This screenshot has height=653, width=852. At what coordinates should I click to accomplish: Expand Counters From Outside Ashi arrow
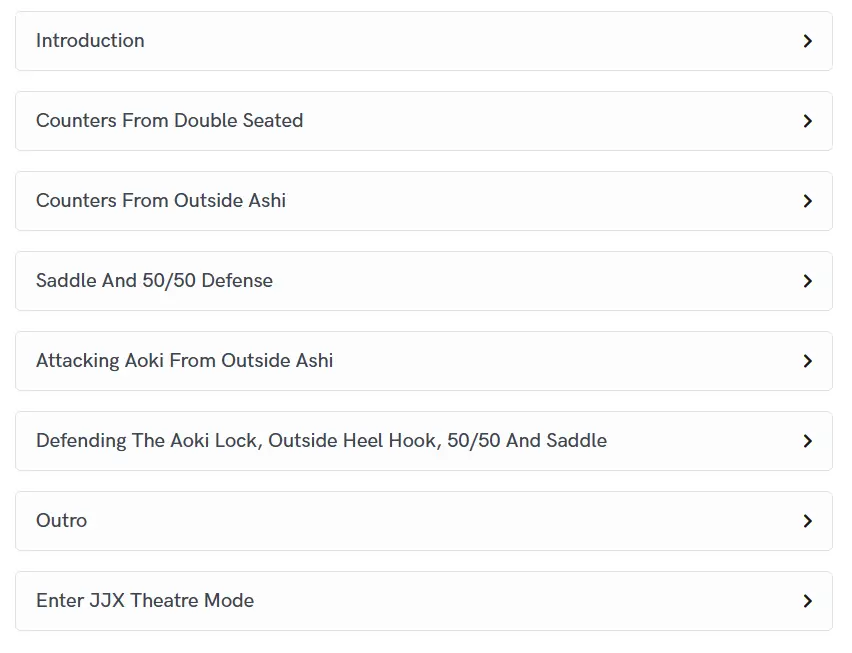tap(807, 201)
